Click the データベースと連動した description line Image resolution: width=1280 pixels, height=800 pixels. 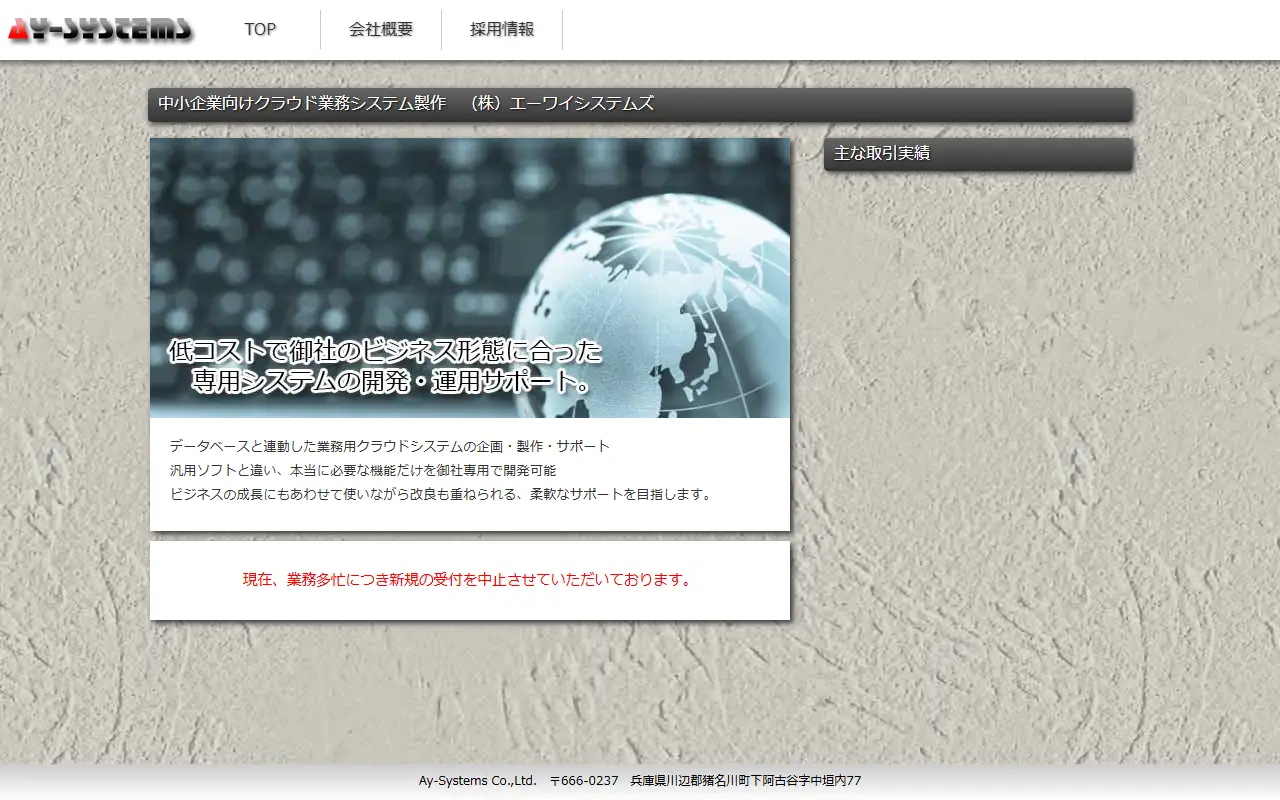coord(390,446)
